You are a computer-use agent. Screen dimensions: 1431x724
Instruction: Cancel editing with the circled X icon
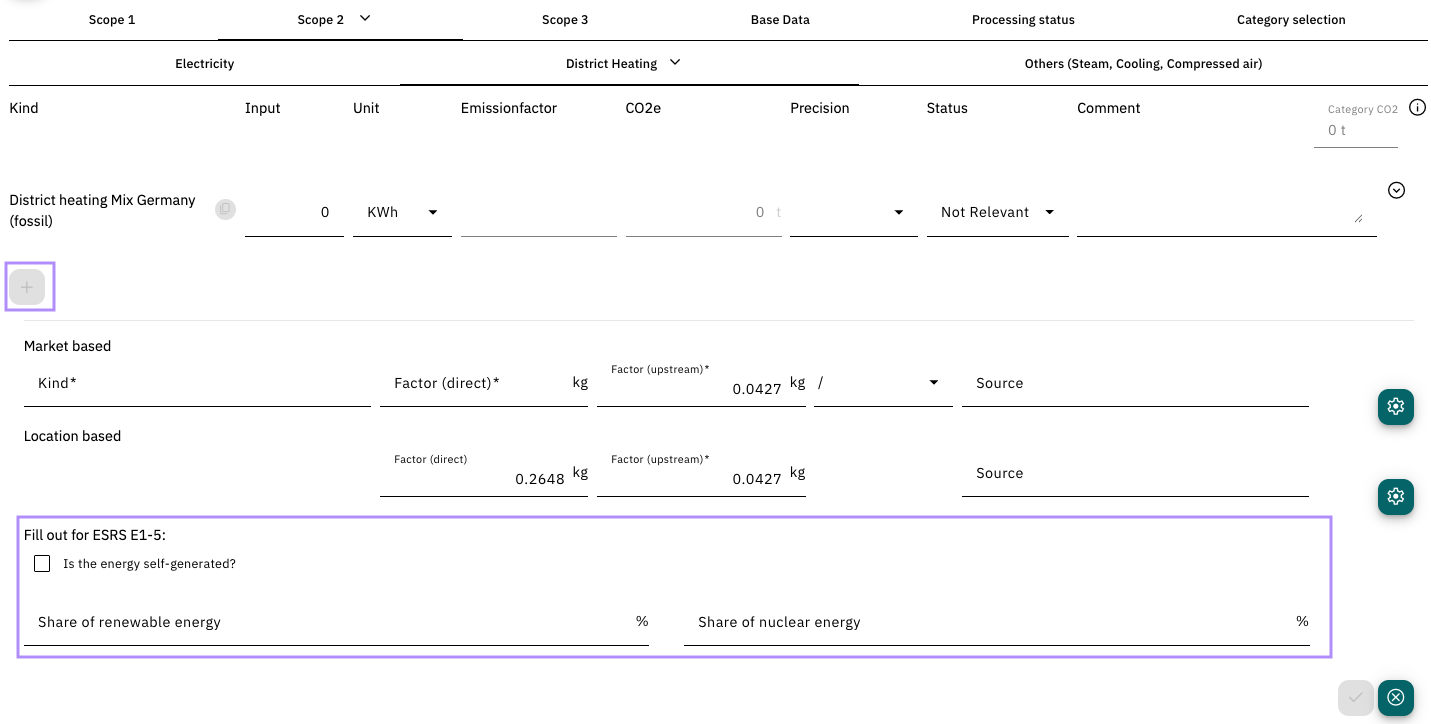(x=1396, y=698)
